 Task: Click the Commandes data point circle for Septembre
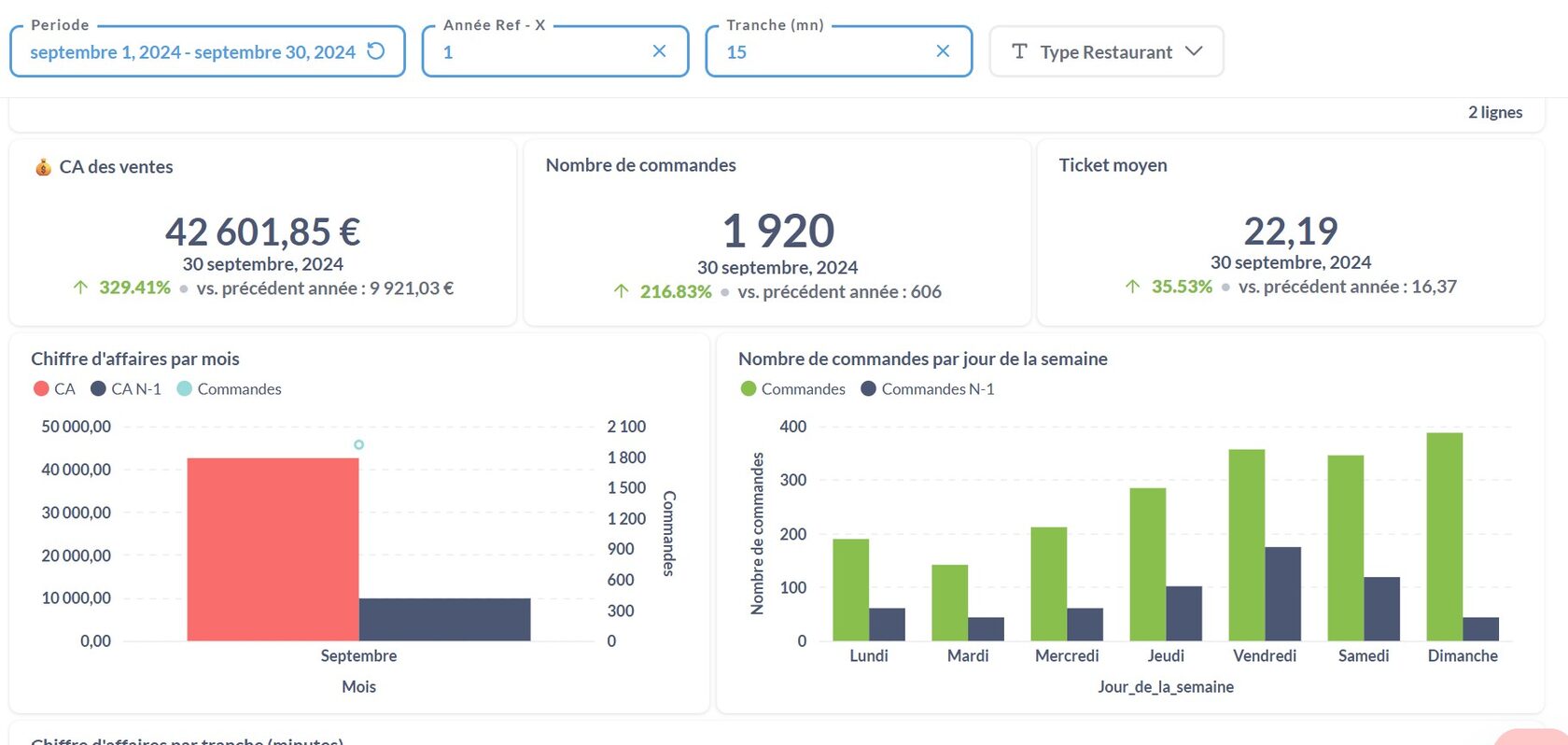pos(358,444)
